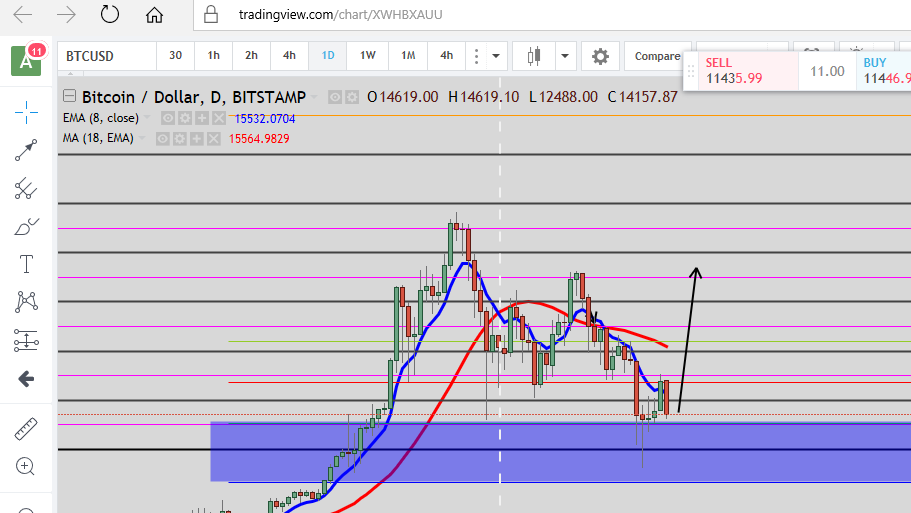The image size is (911, 513).
Task: Click the close value C14157.87
Action: pyautogui.click(x=643, y=97)
